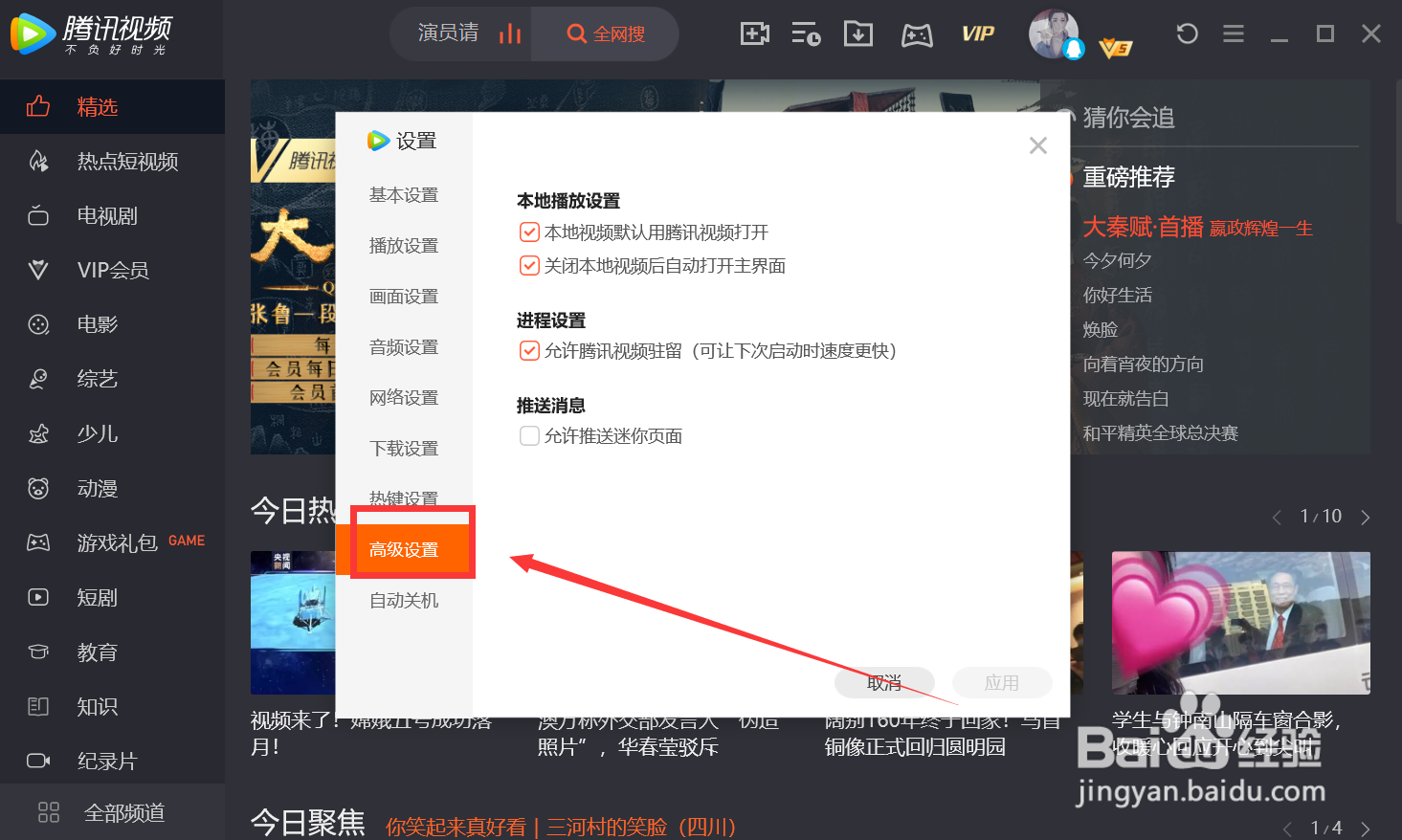This screenshot has height=840, width=1402.
Task: Open the add video icon in toolbar
Action: pos(755,34)
